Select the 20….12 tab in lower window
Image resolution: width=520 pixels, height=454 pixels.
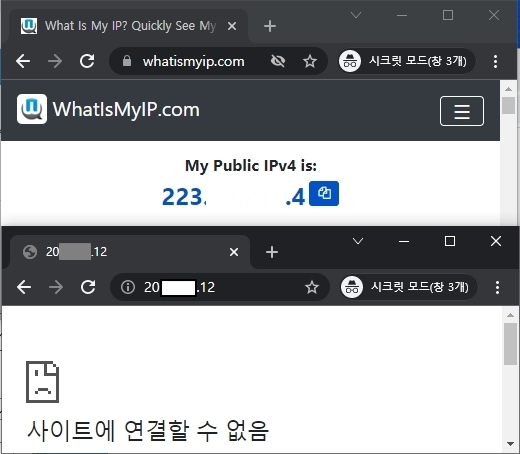pyautogui.click(x=130, y=252)
